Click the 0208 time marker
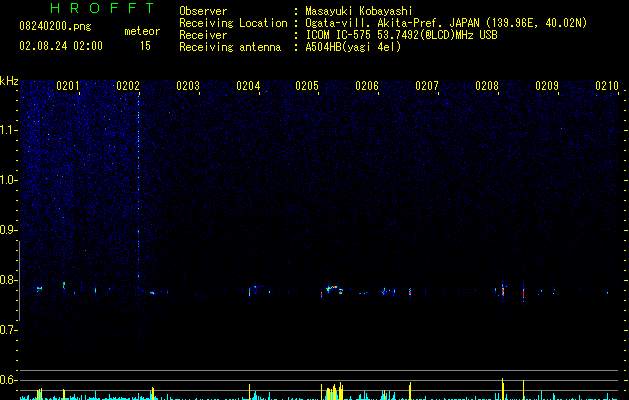The height and width of the screenshot is (400, 629). (x=487, y=86)
